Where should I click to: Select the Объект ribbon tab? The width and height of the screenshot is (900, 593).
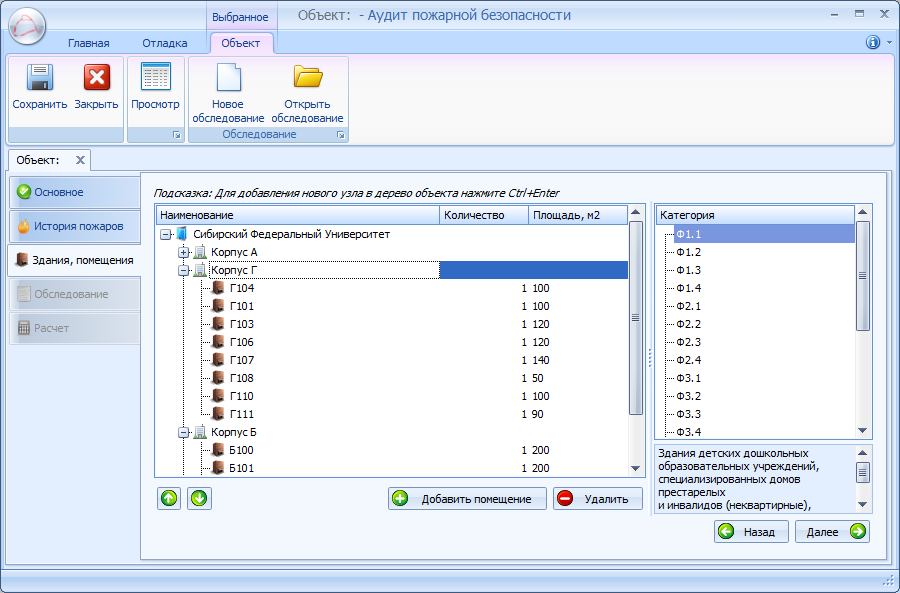(x=241, y=43)
